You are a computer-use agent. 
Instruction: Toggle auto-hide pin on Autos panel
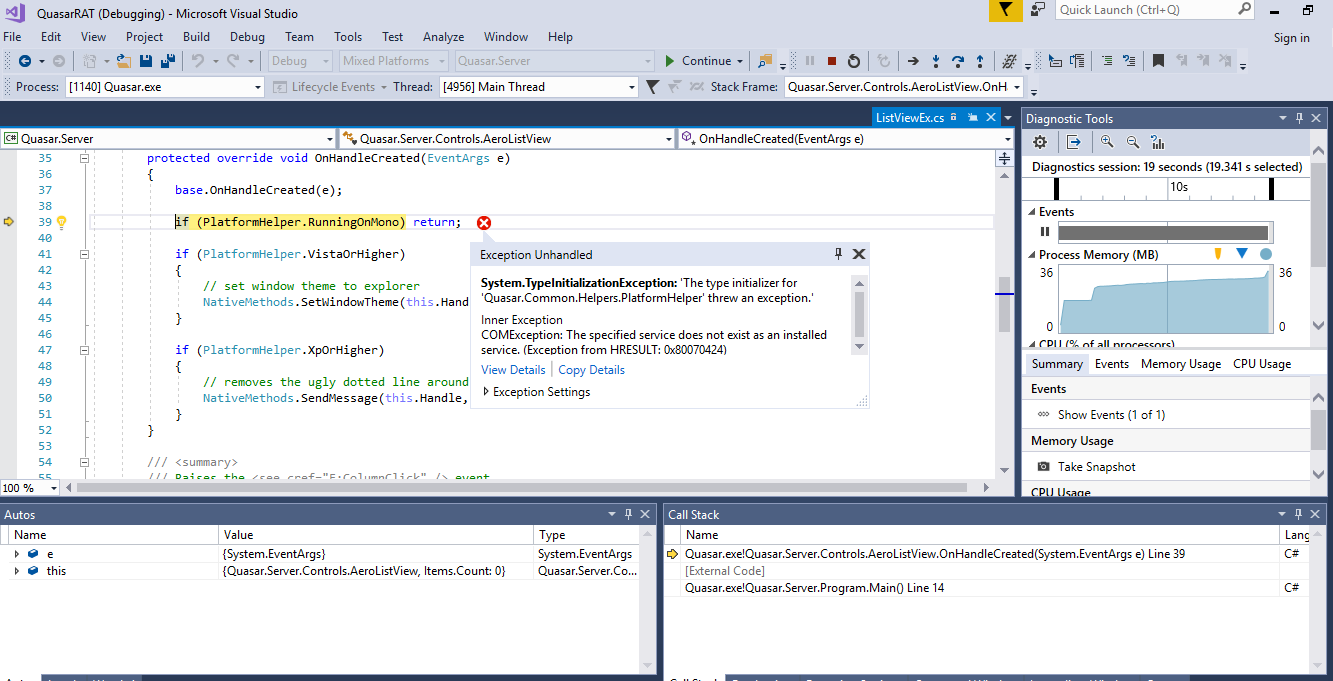click(629, 514)
